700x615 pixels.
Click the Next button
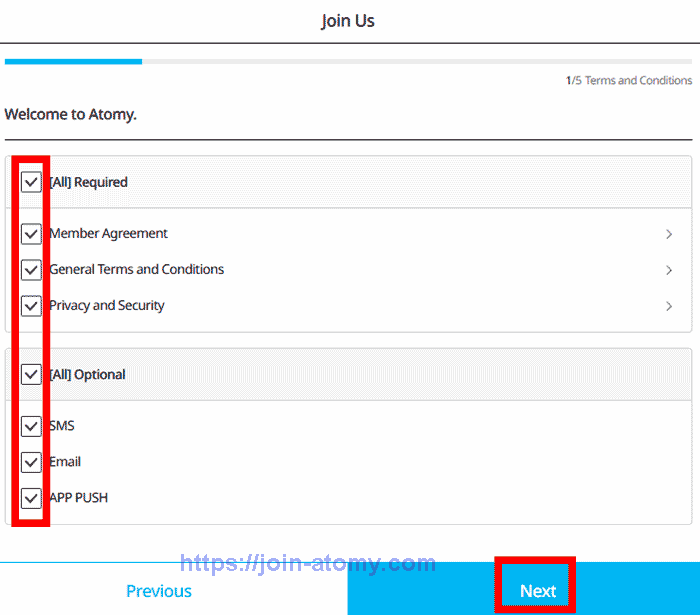pyautogui.click(x=537, y=590)
